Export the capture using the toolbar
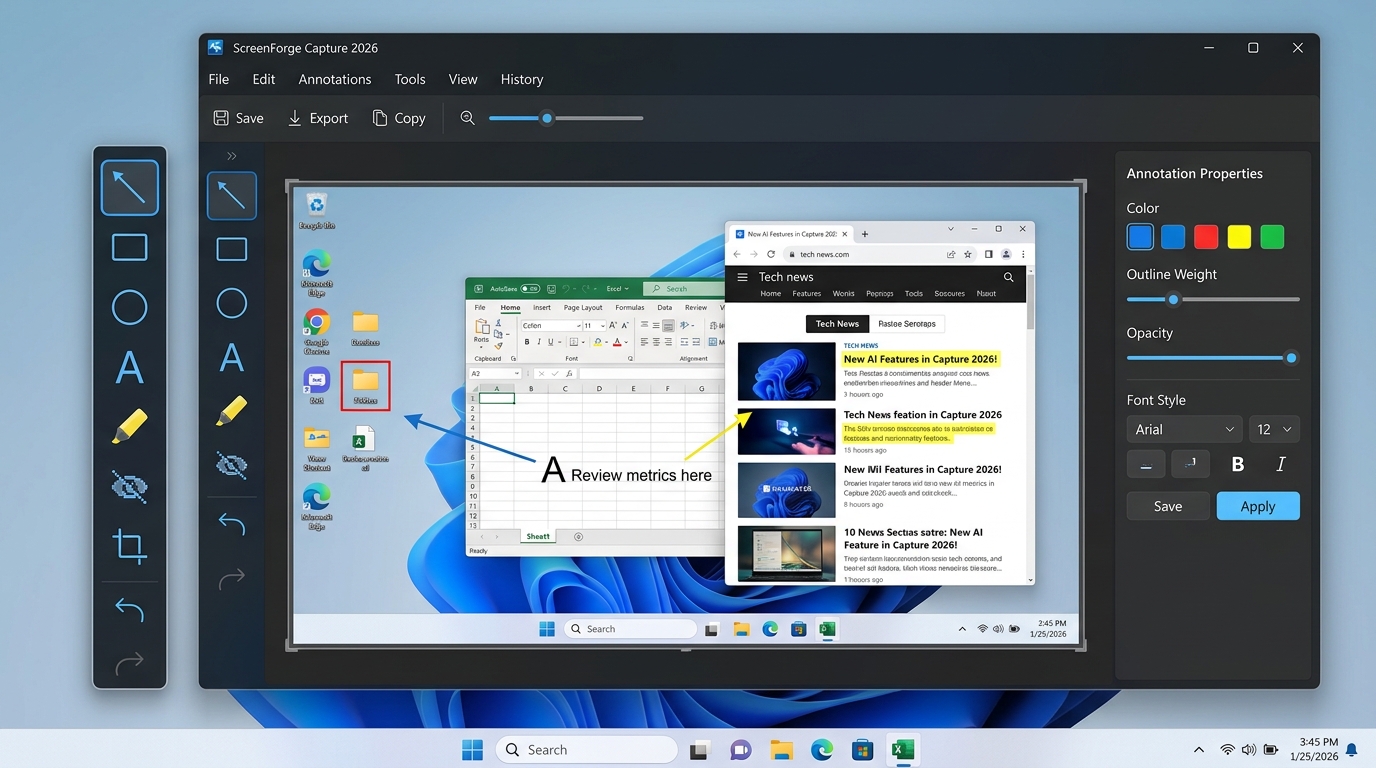Viewport: 1376px width, 768px height. 318,118
